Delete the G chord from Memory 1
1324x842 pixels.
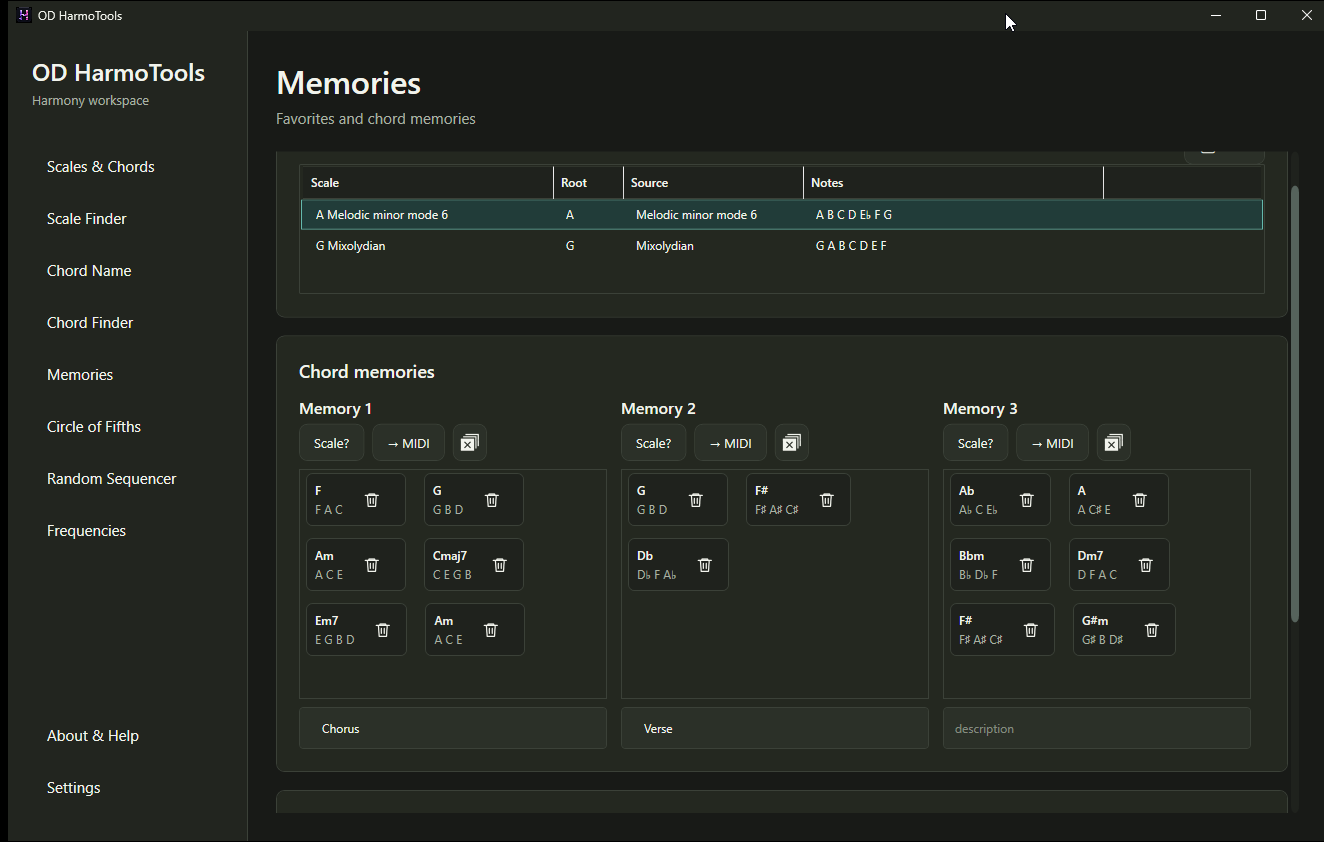[492, 500]
